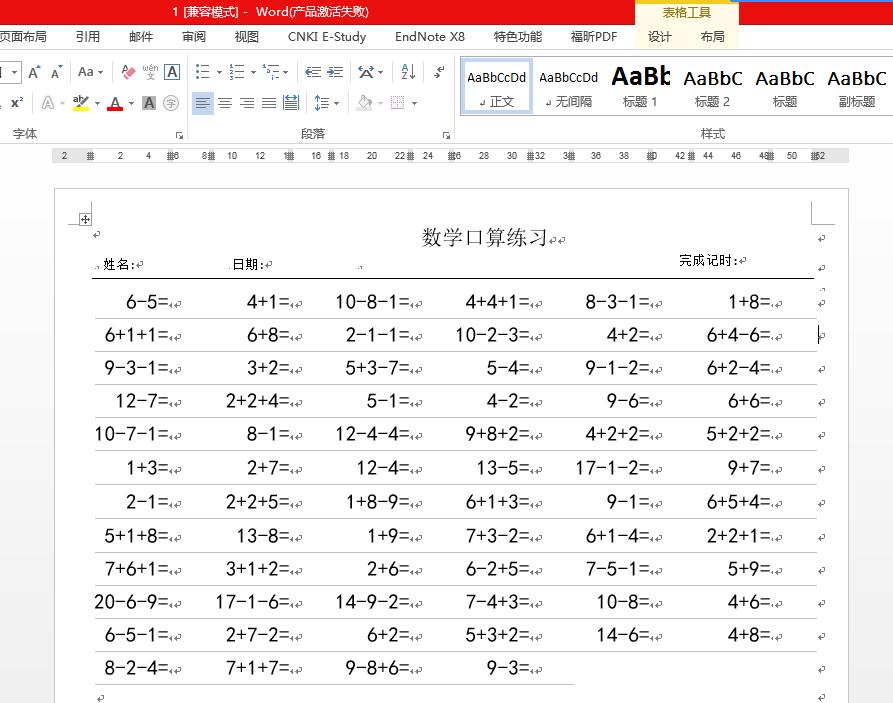Click the show/hide paragraph marks icon
This screenshot has height=703, width=893.
click(436, 69)
